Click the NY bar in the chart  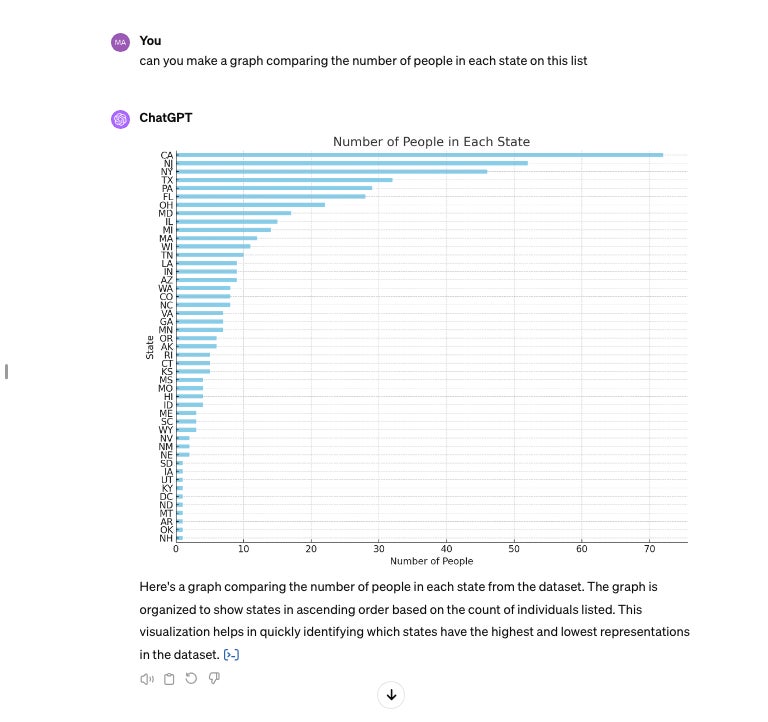[331, 171]
